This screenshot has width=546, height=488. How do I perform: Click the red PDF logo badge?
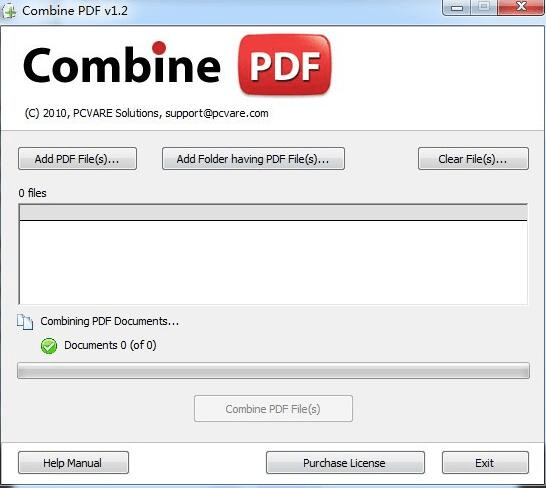click(285, 64)
